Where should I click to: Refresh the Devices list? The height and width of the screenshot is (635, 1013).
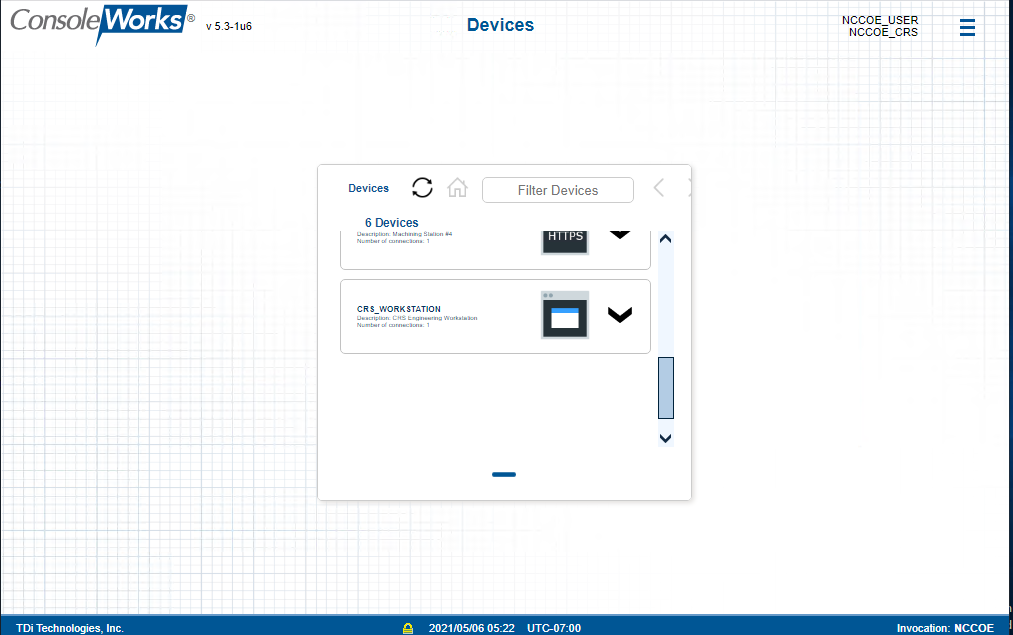(422, 188)
